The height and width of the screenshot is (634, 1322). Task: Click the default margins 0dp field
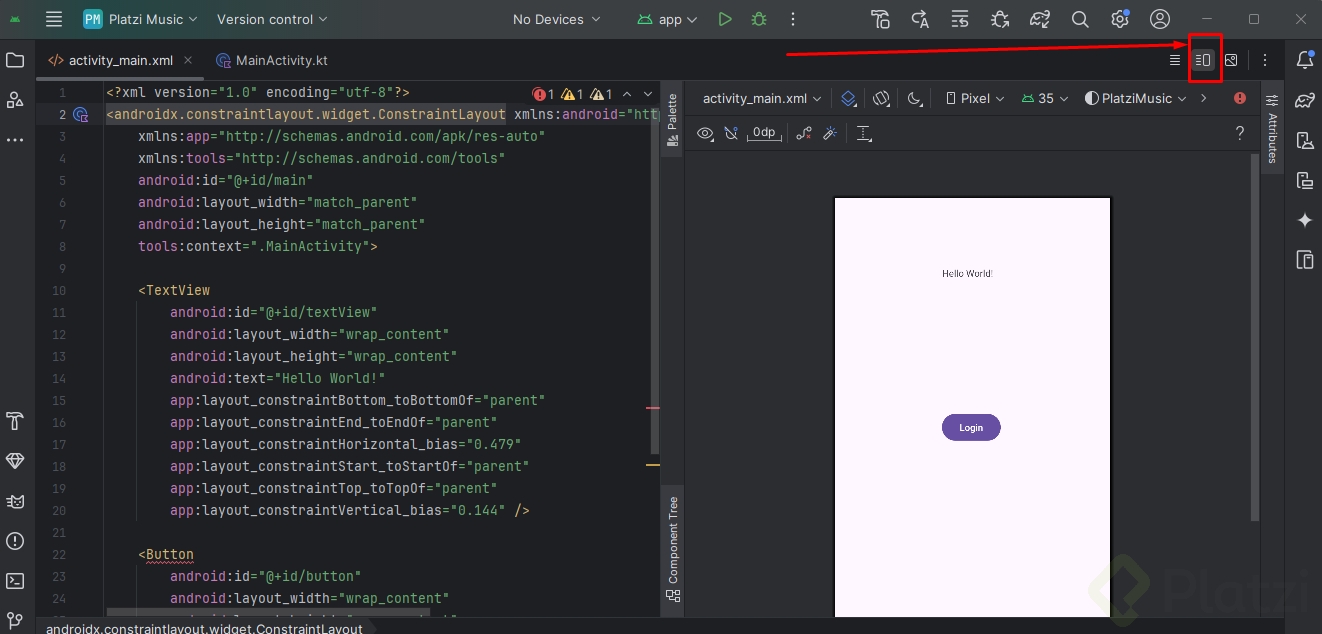click(x=764, y=133)
